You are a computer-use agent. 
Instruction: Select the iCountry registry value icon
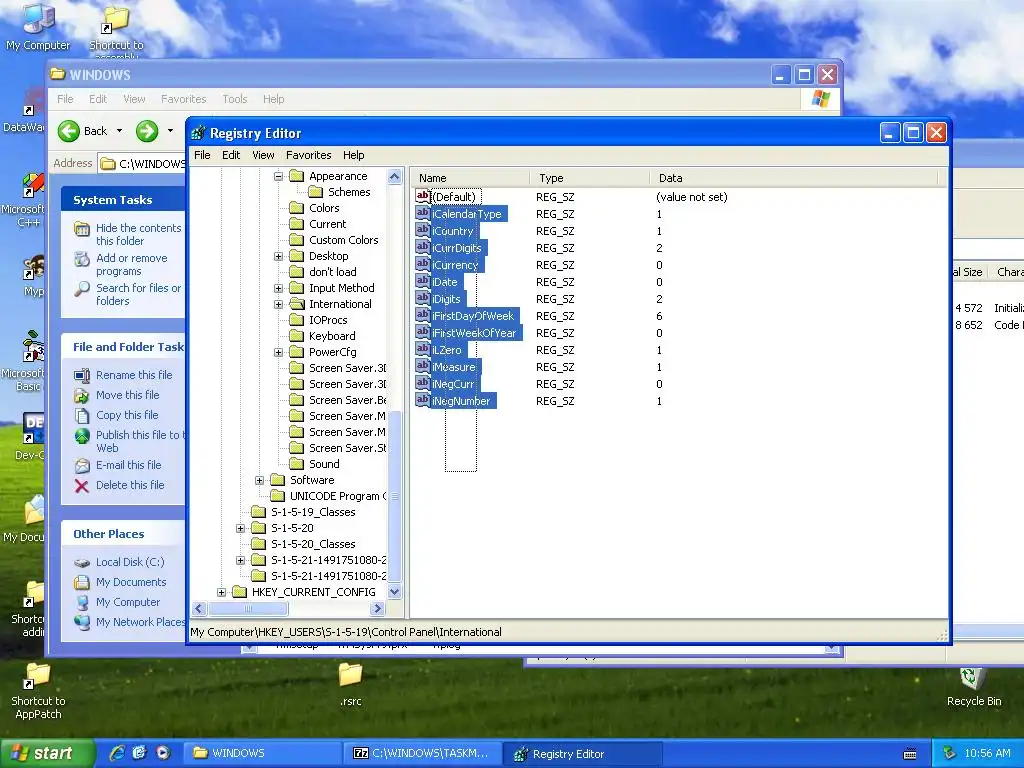click(x=423, y=231)
